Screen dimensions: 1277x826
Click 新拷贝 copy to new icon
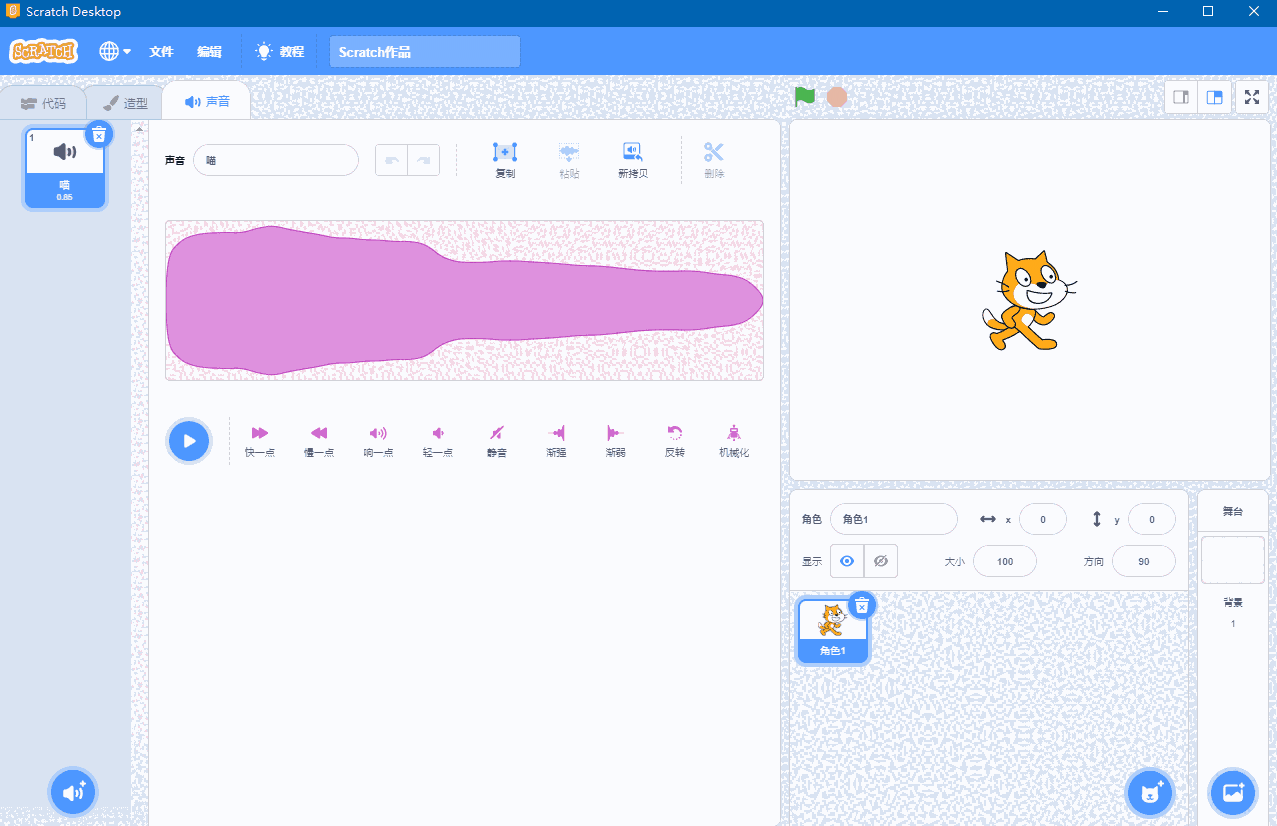(633, 160)
